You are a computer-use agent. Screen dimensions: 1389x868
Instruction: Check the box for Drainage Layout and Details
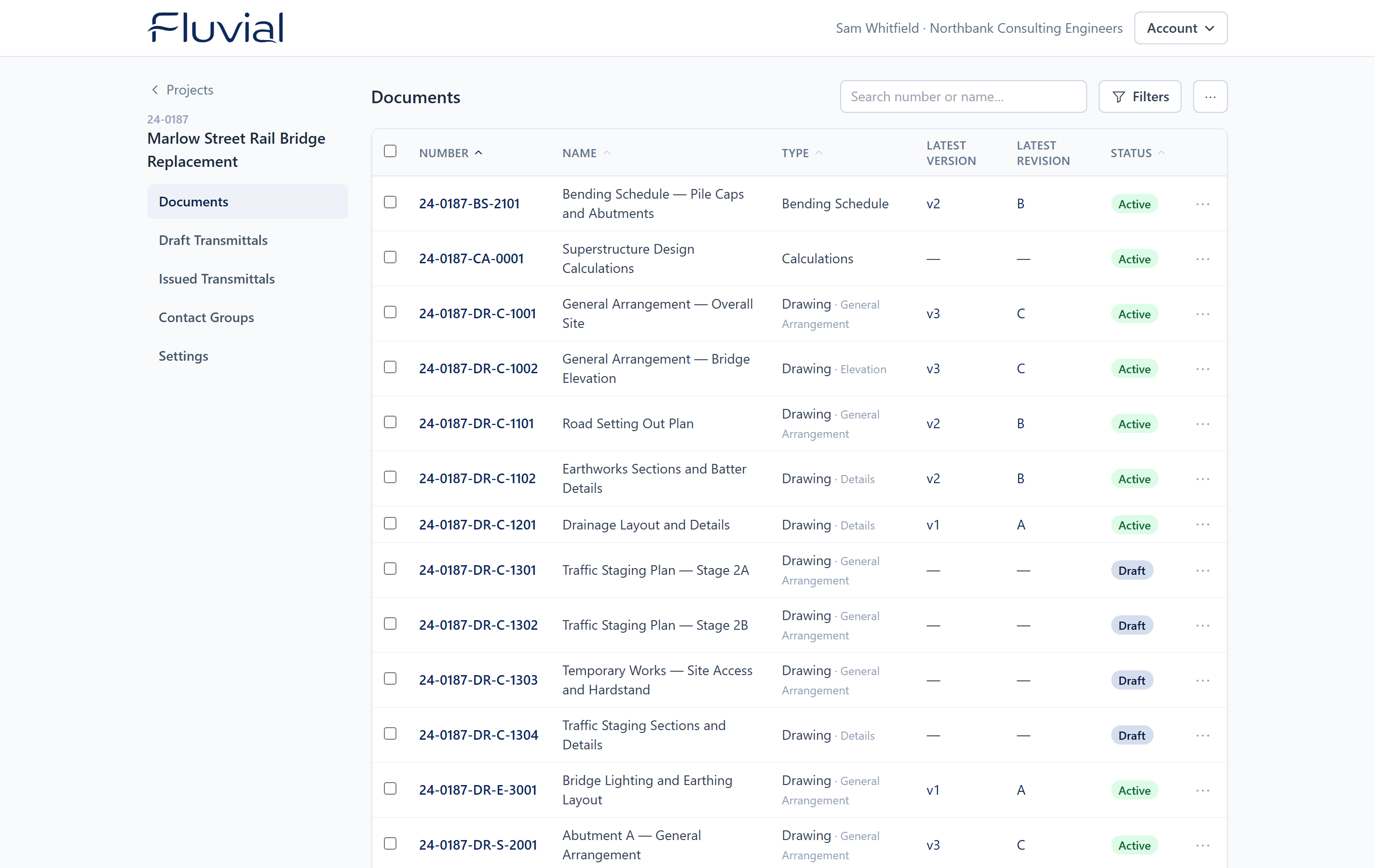pyautogui.click(x=390, y=523)
